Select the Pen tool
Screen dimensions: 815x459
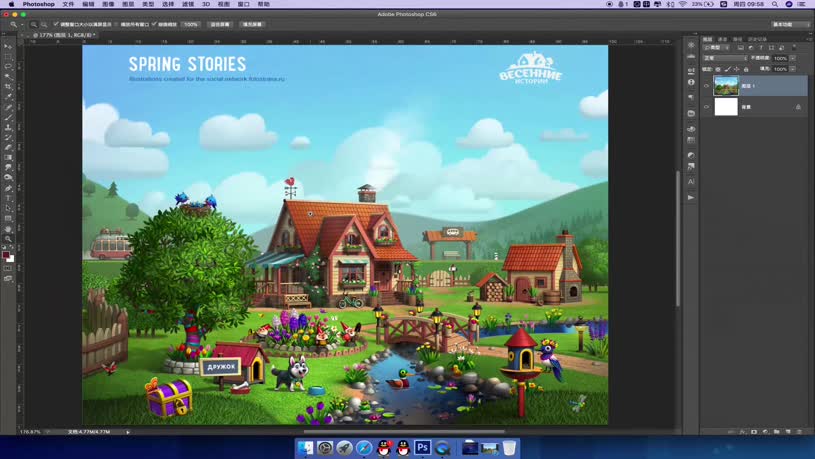click(x=8, y=188)
